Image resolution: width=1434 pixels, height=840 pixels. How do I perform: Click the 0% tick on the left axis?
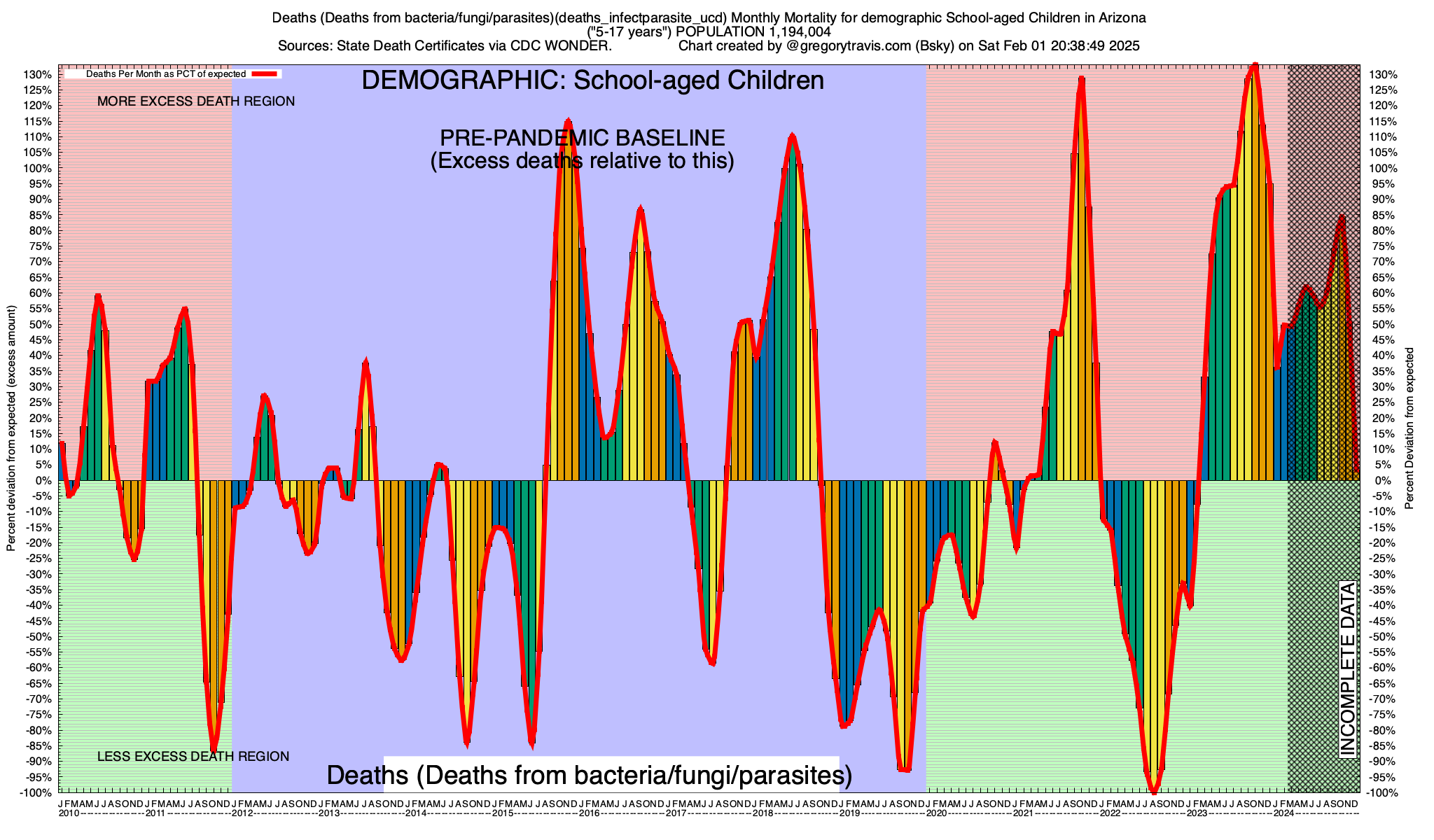click(45, 480)
